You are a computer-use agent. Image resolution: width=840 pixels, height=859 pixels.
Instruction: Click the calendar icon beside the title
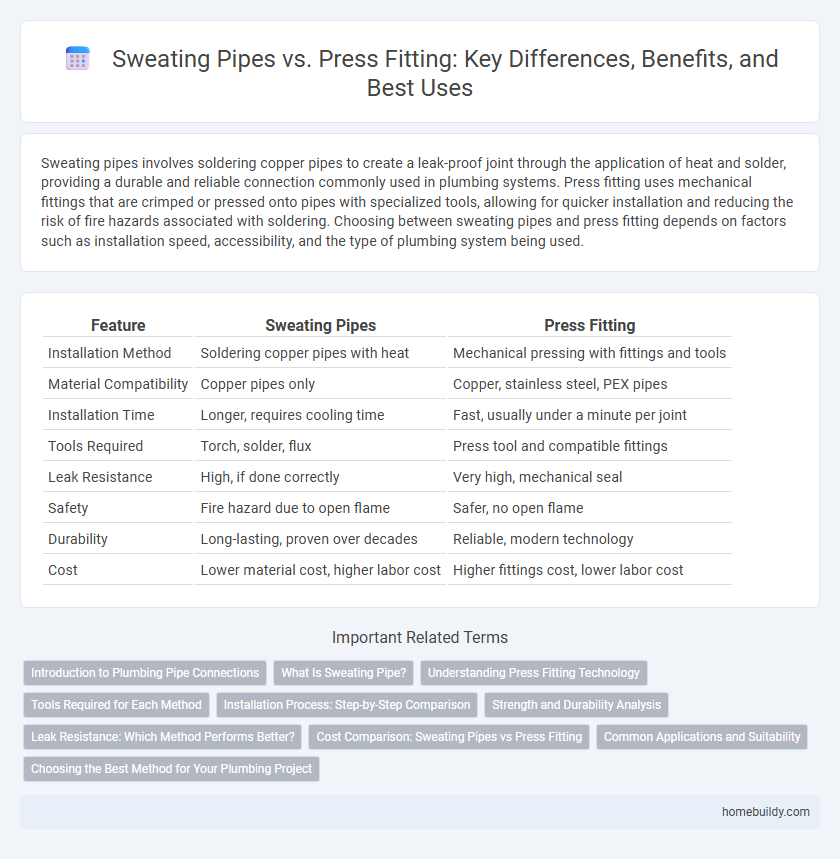coord(77,59)
